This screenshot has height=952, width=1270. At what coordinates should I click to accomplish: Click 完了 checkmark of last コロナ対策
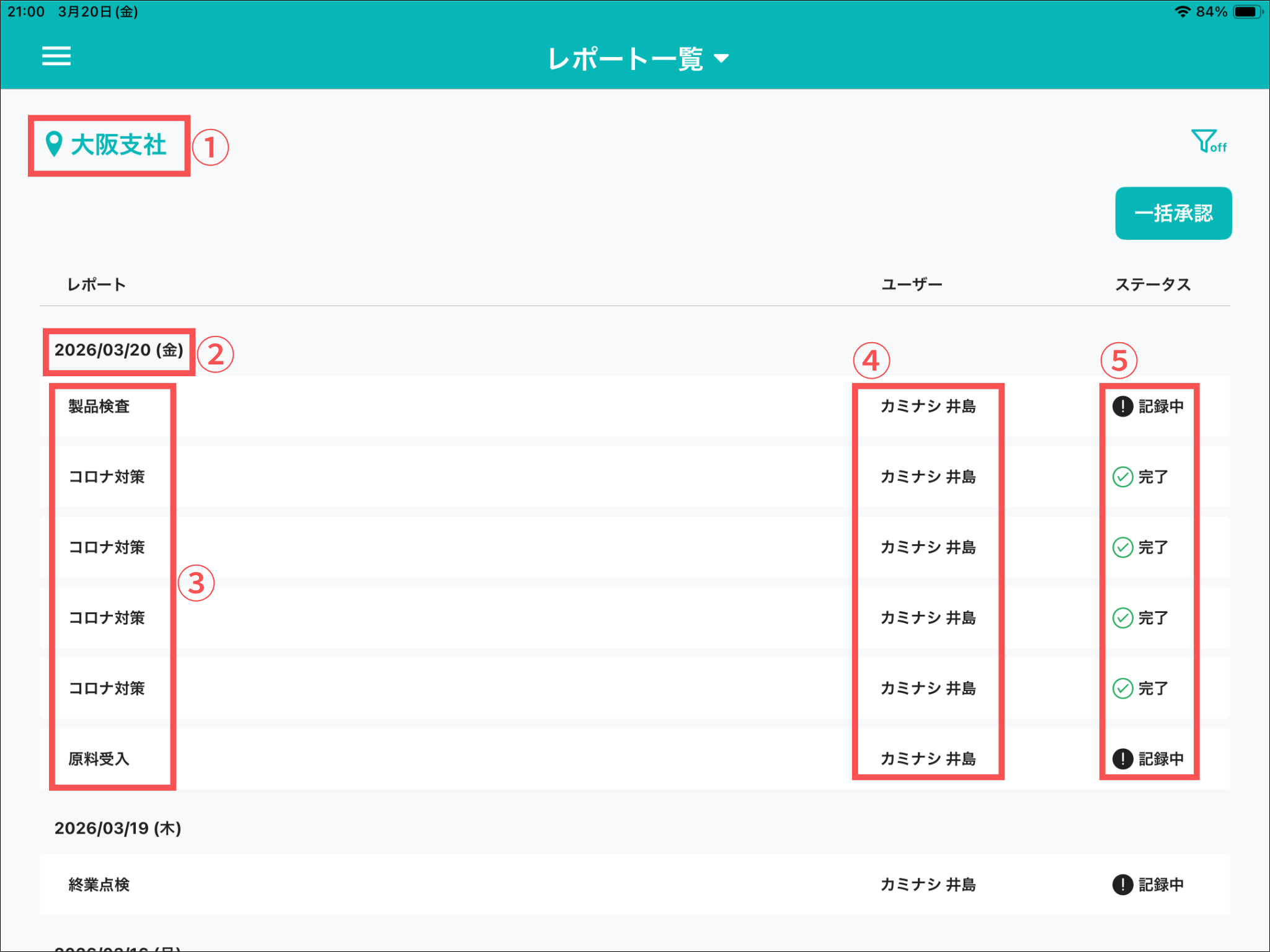(x=1122, y=689)
